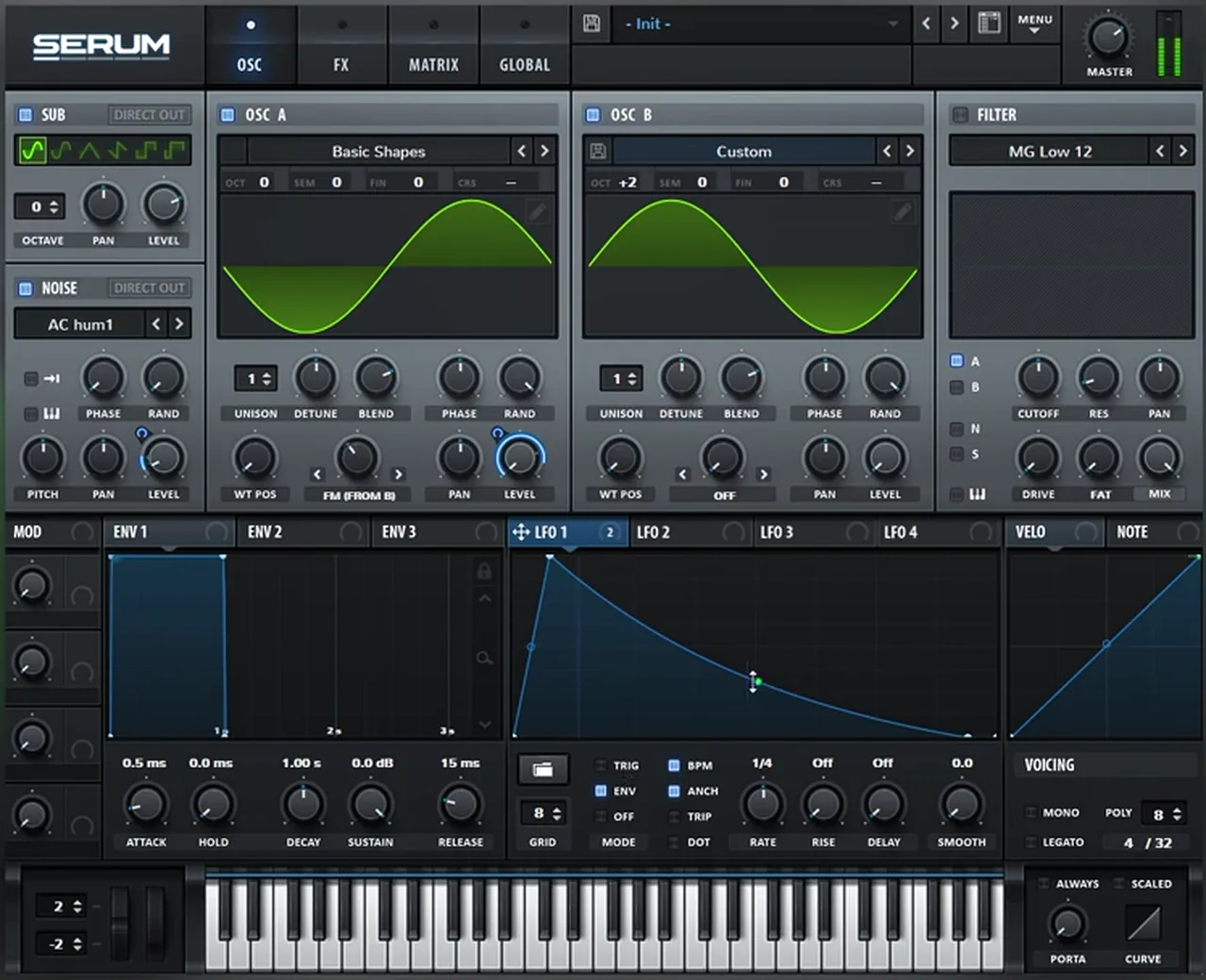Save the OSC B custom wavetable
1206x980 pixels.
598,151
